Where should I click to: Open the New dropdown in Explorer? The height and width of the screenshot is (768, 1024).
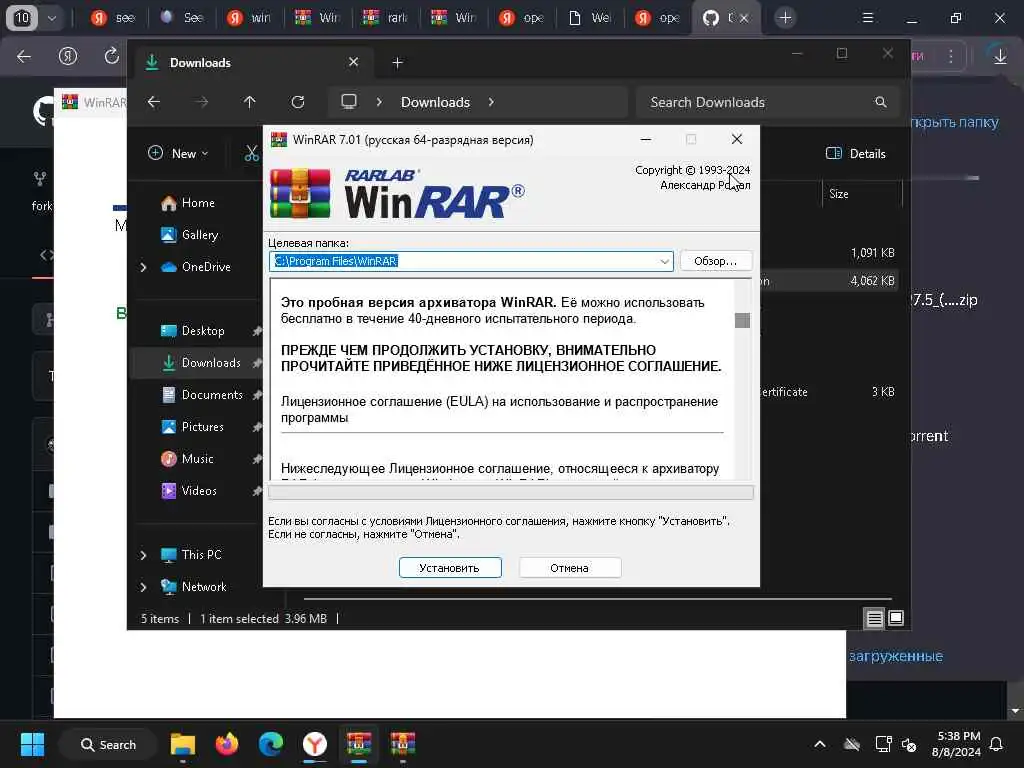click(x=178, y=153)
